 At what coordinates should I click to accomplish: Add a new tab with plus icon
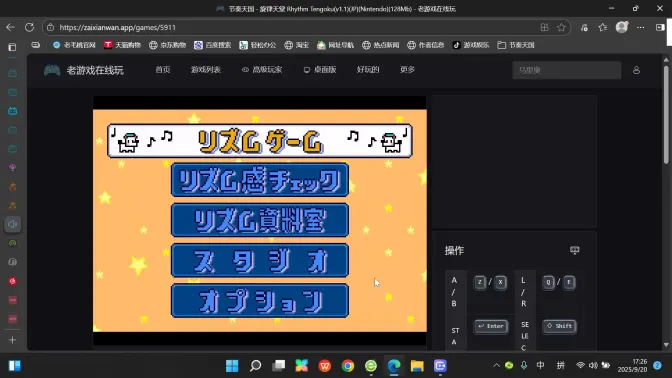pos(12,340)
